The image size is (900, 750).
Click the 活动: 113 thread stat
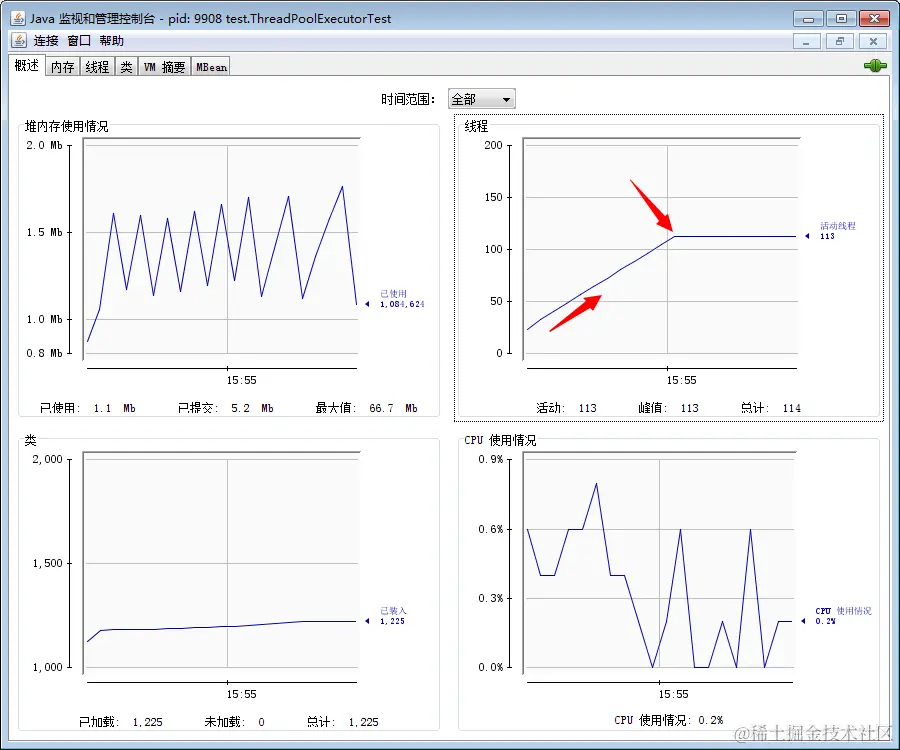pyautogui.click(x=567, y=408)
